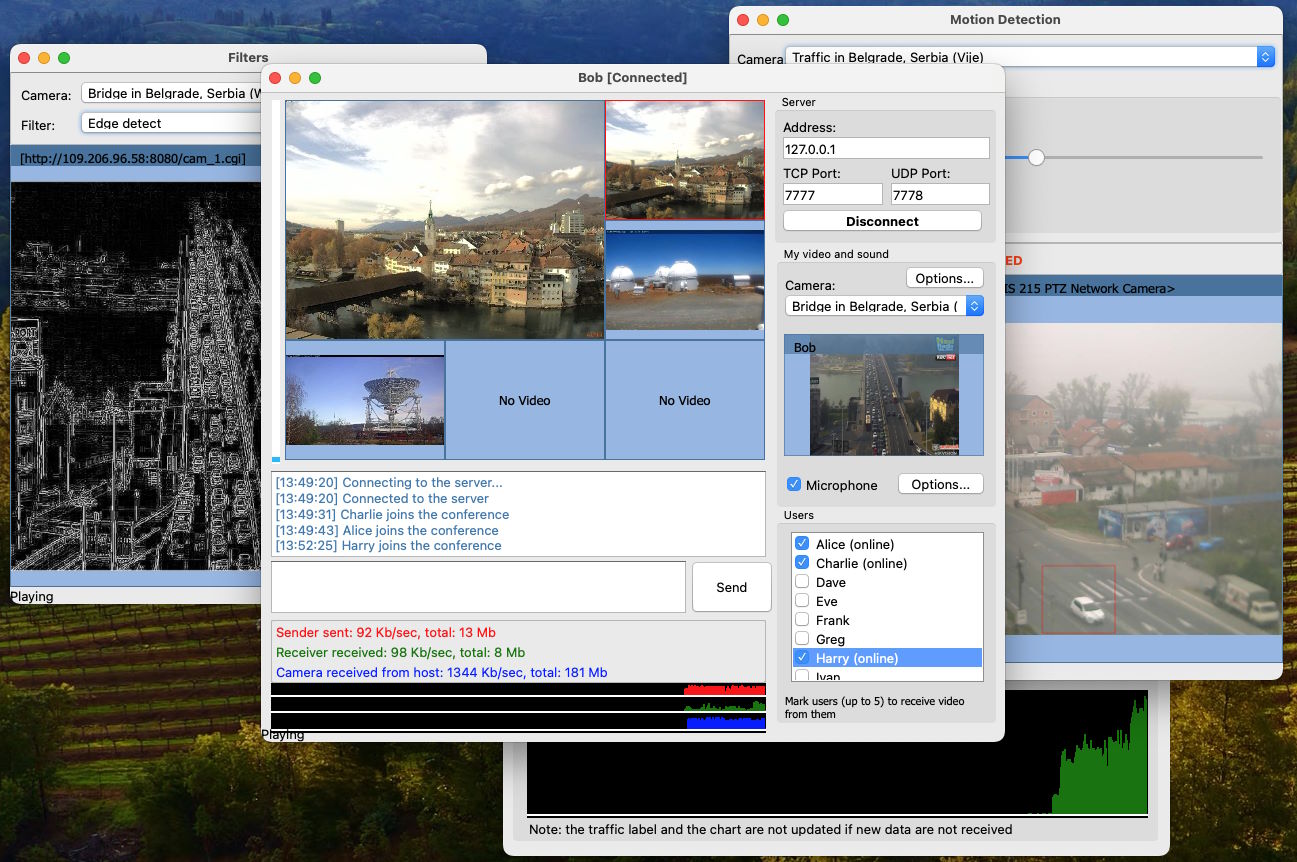Open the Filters window Camera dropdown

[170, 94]
